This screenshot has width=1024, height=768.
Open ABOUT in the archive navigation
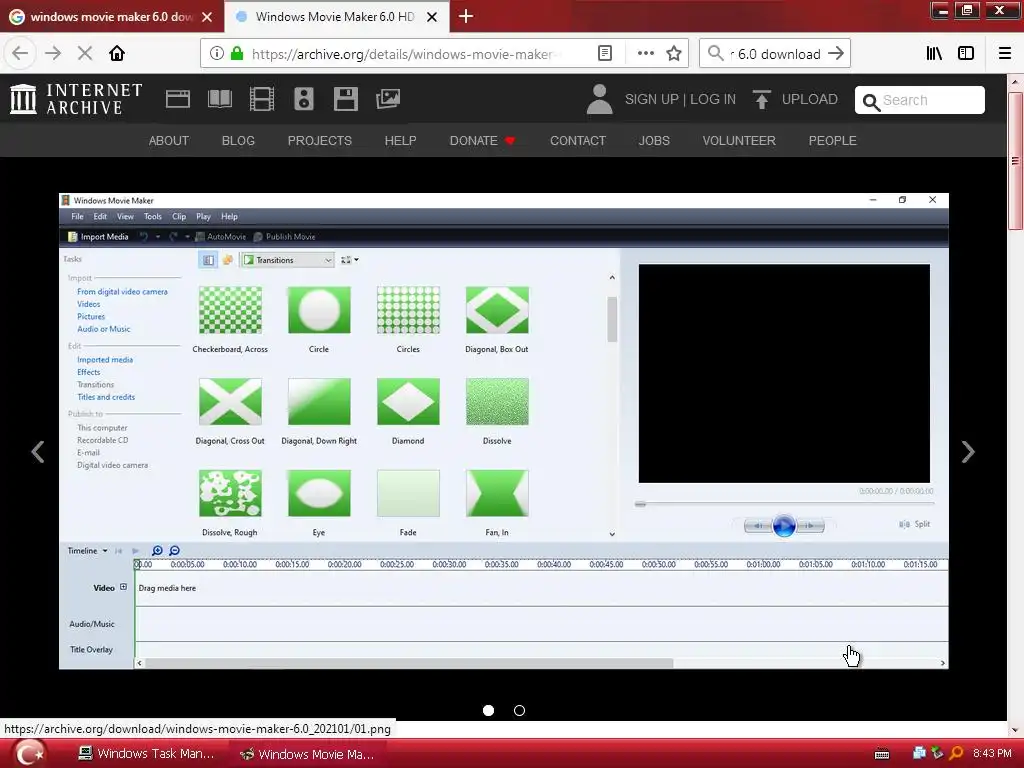click(x=168, y=140)
